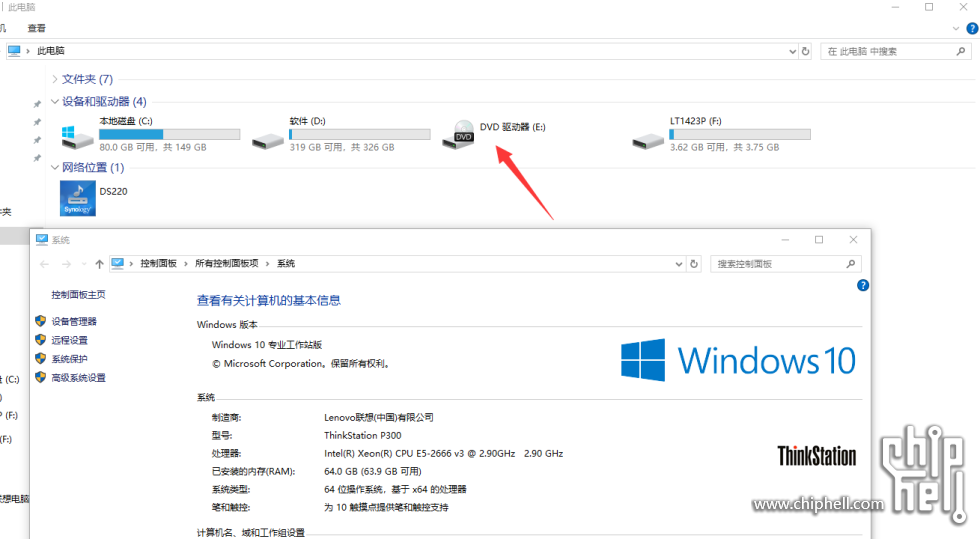This screenshot has width=980, height=539.
Task: Expand chevron after 所有控制面板项 breadcrumb
Action: click(268, 264)
